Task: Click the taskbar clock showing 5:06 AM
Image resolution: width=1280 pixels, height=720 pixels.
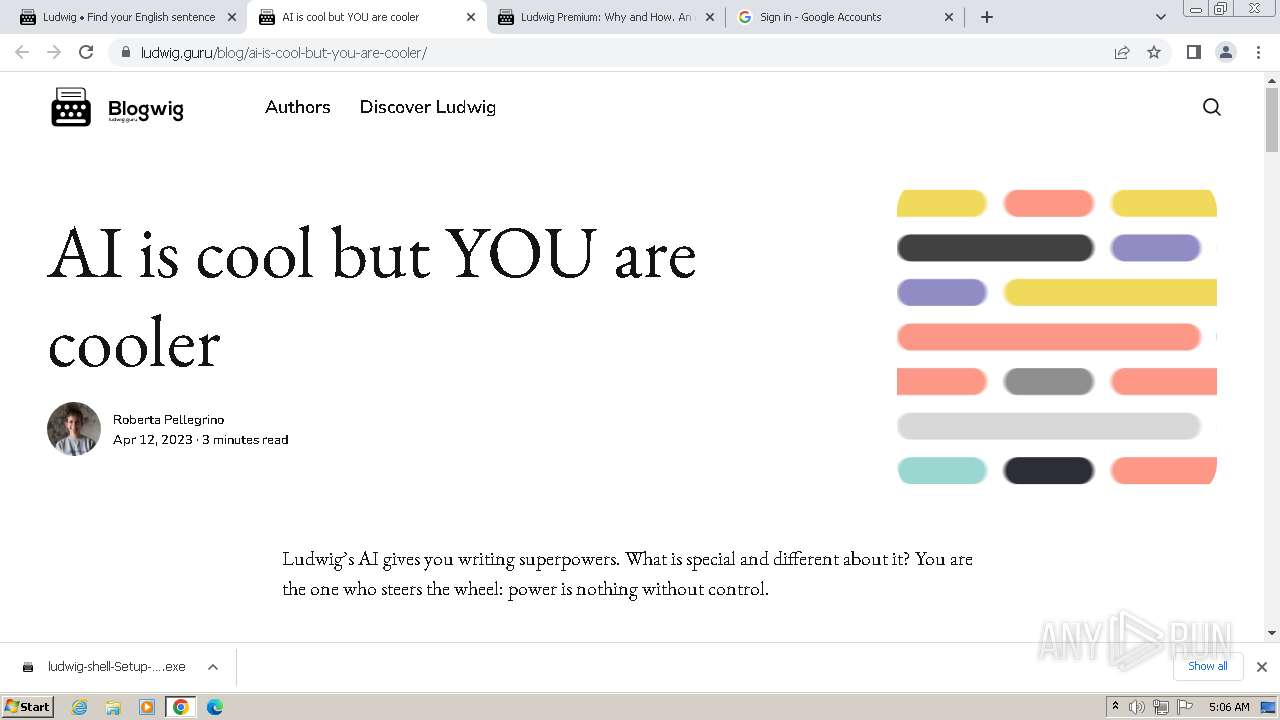Action: click(1229, 707)
